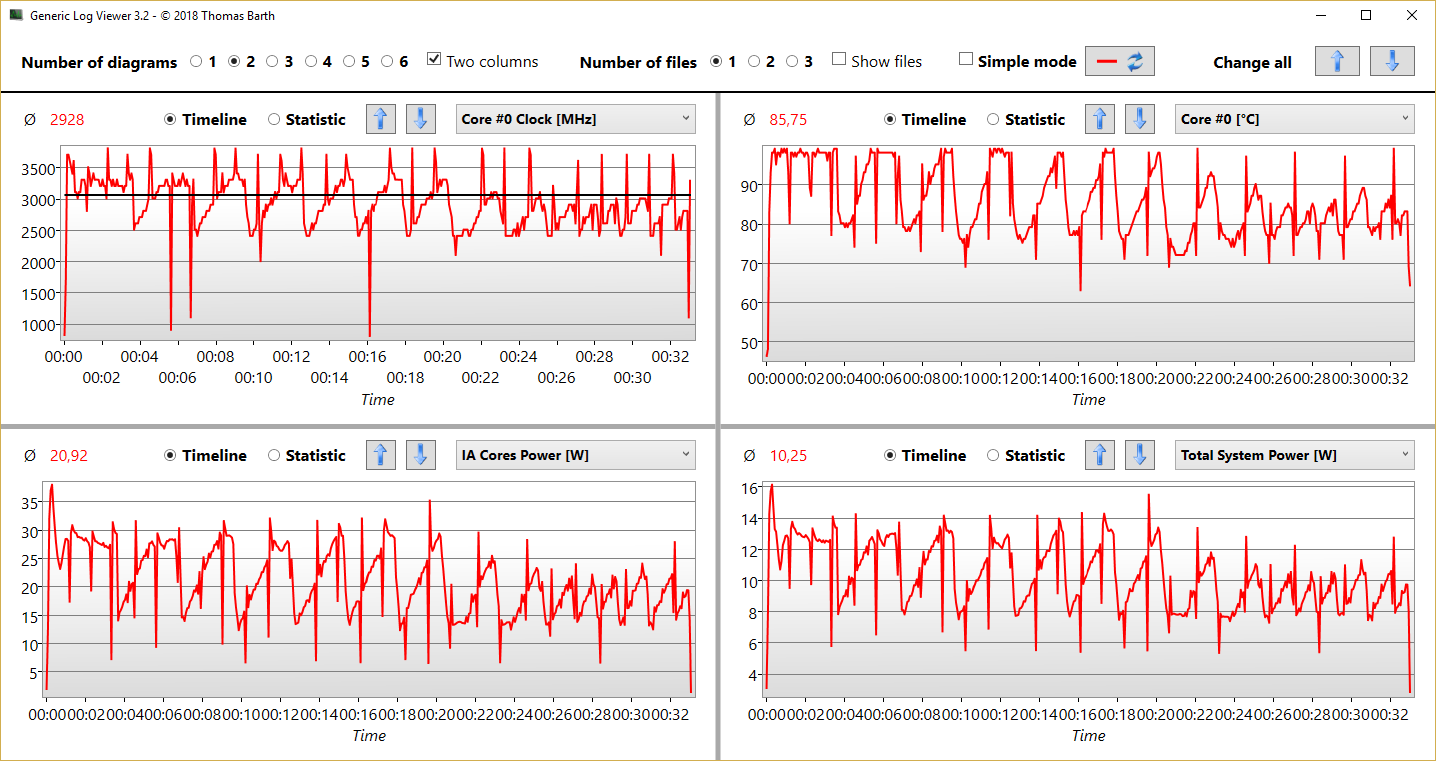Click down arrow in Core #0 Clock panel
The width and height of the screenshot is (1436, 761).
click(x=420, y=119)
